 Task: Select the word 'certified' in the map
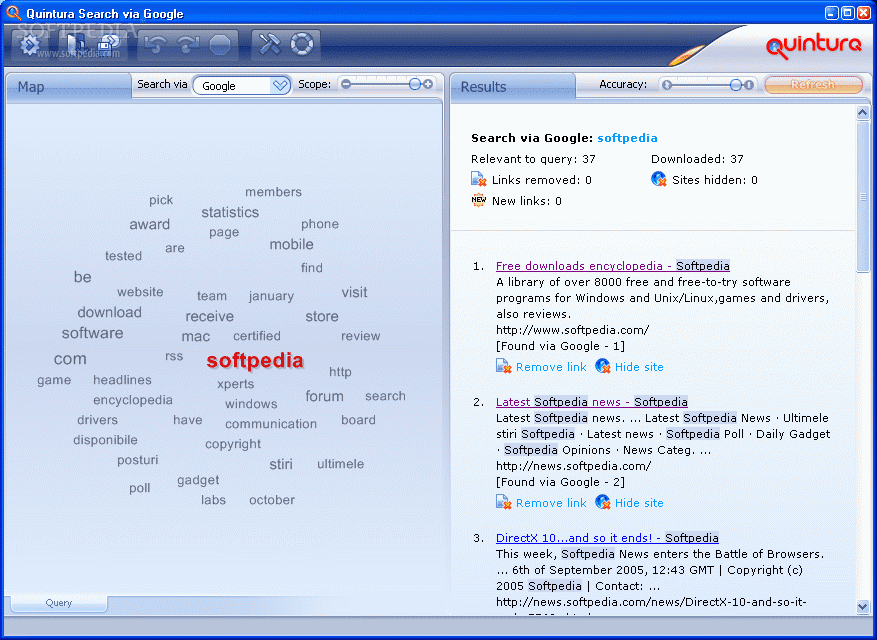pyautogui.click(x=257, y=336)
